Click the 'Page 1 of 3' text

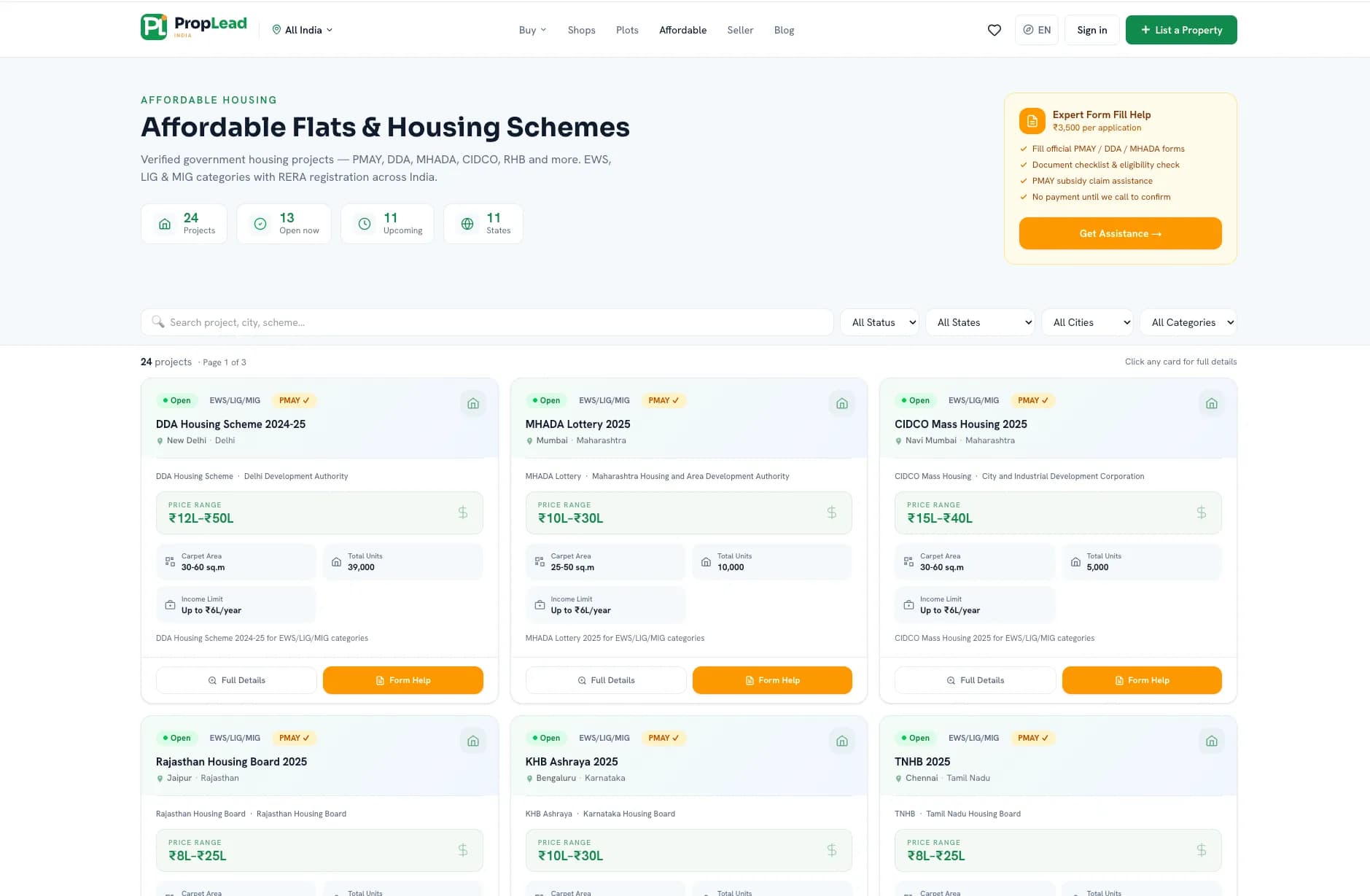click(x=225, y=362)
